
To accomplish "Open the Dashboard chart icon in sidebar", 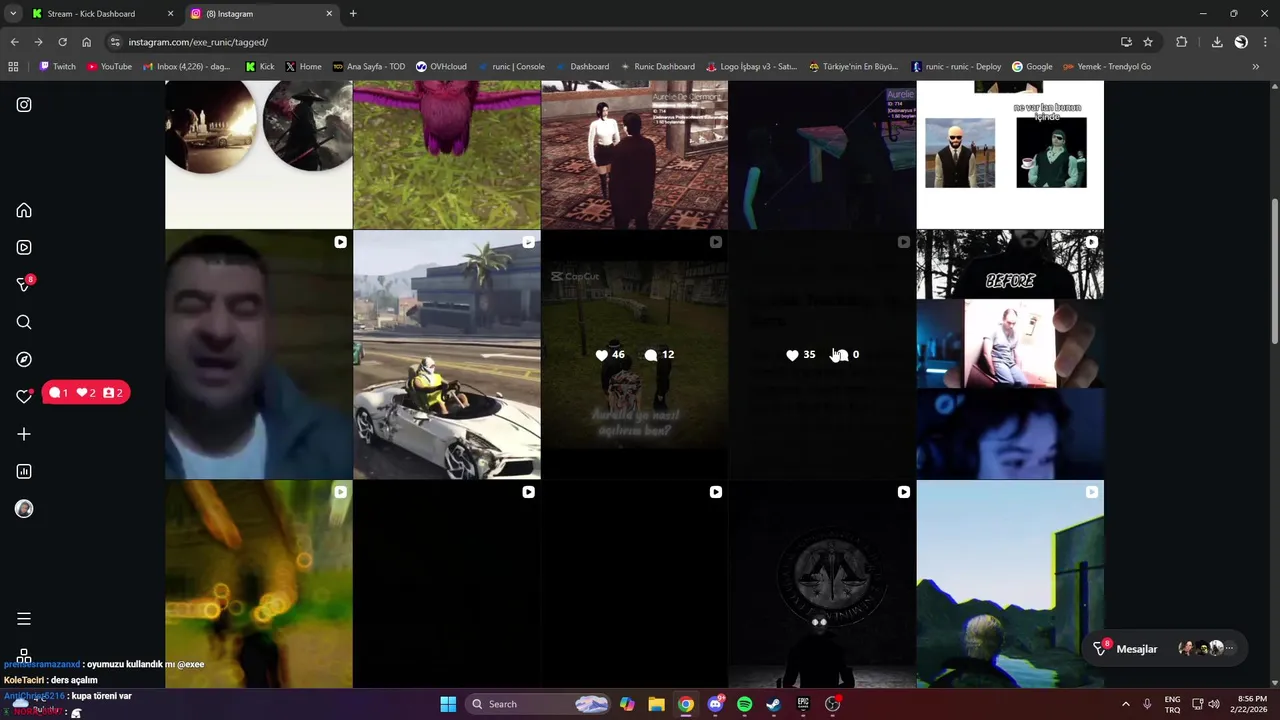I will [x=24, y=471].
